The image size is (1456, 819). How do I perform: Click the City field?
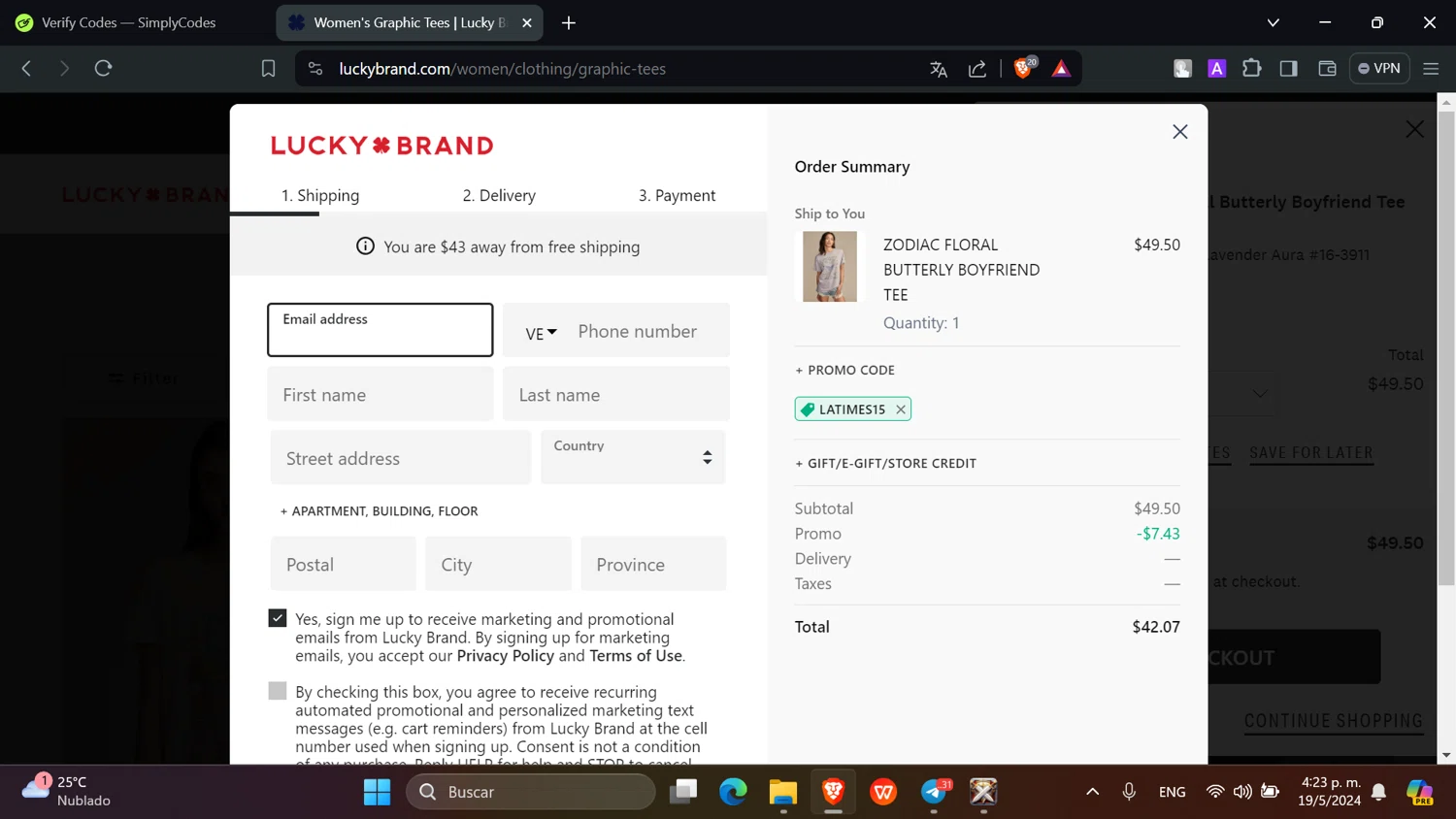tap(499, 564)
